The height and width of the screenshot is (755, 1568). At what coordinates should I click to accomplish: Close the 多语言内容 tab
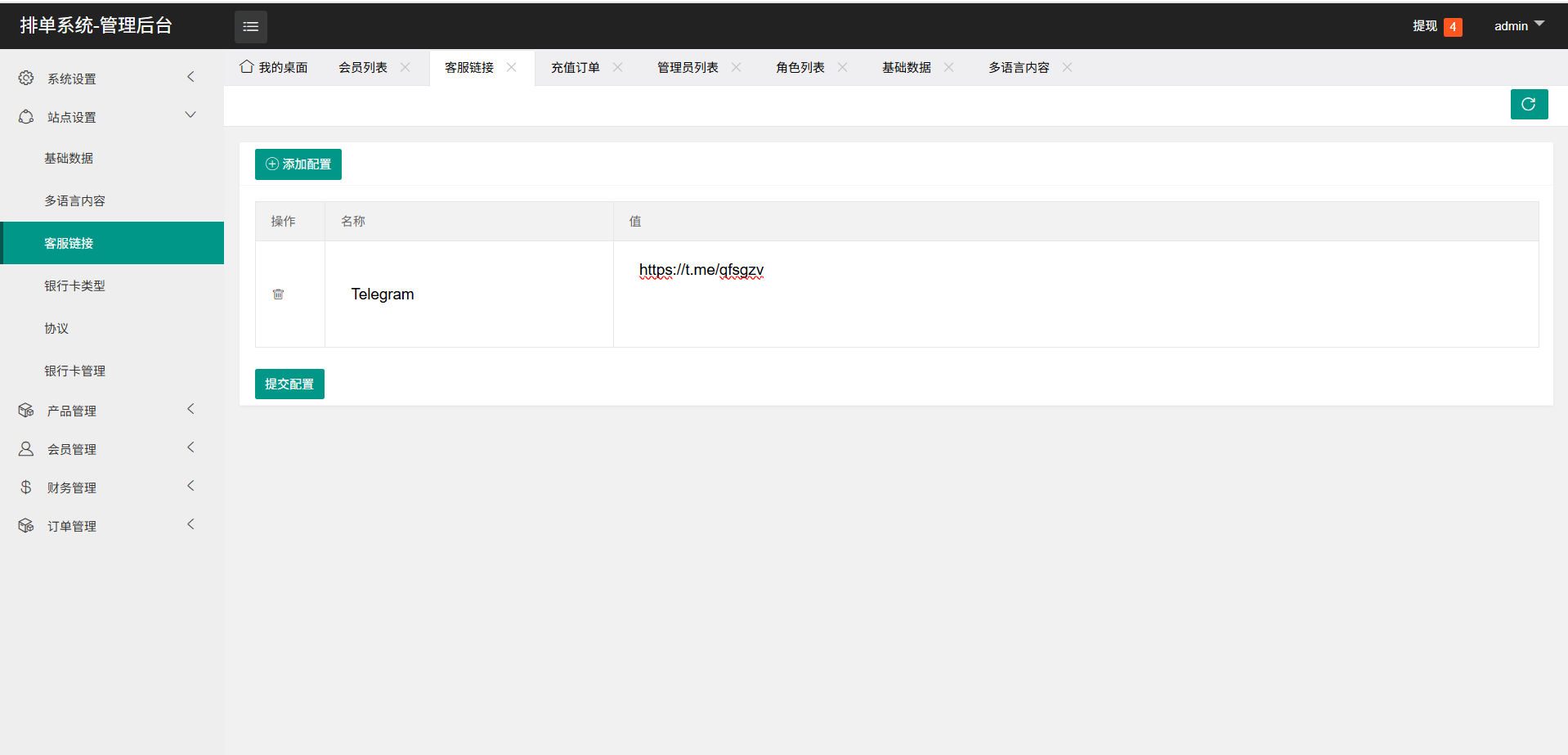[1067, 67]
